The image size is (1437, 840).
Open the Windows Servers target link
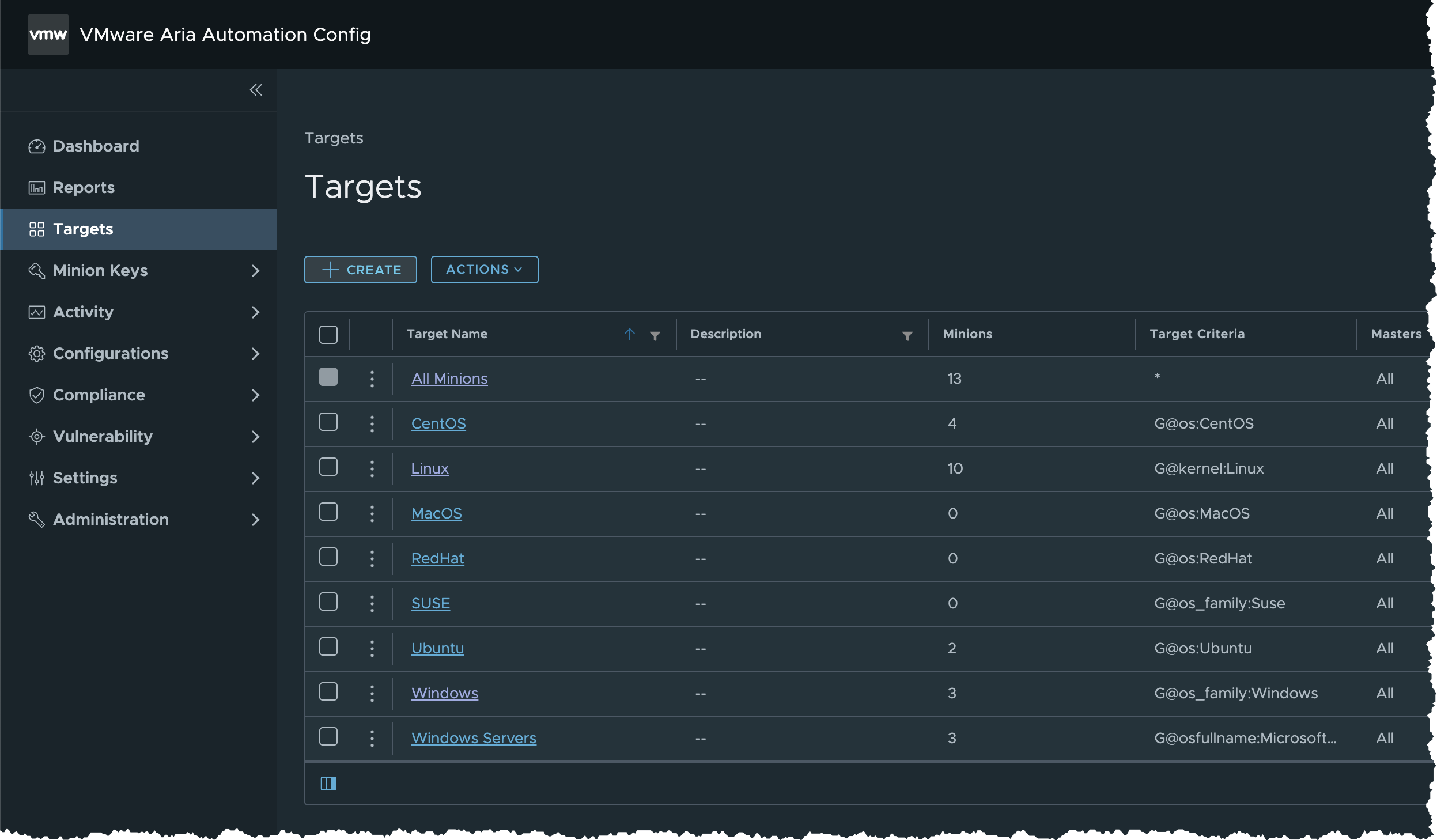point(474,739)
